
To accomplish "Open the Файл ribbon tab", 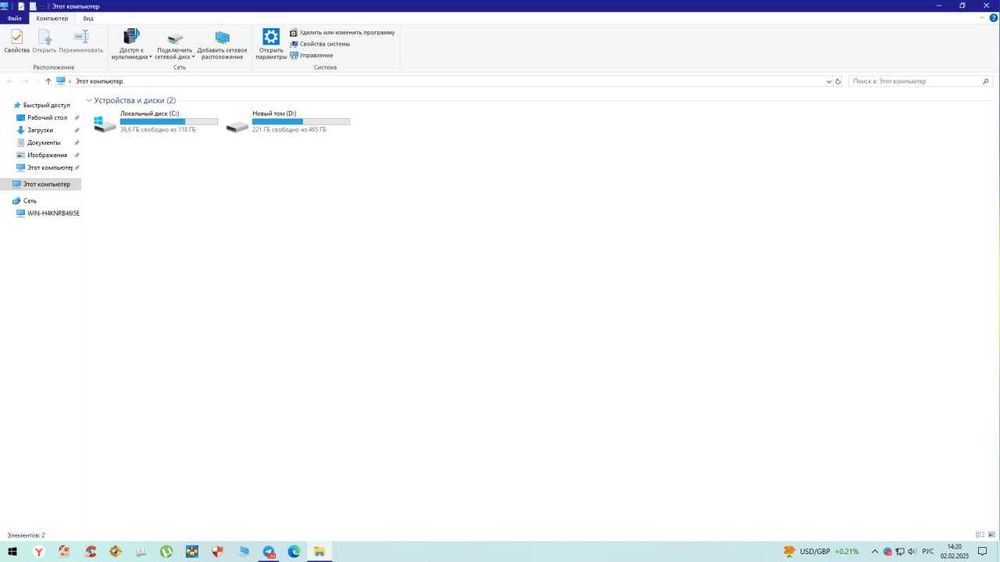I will tap(14, 18).
